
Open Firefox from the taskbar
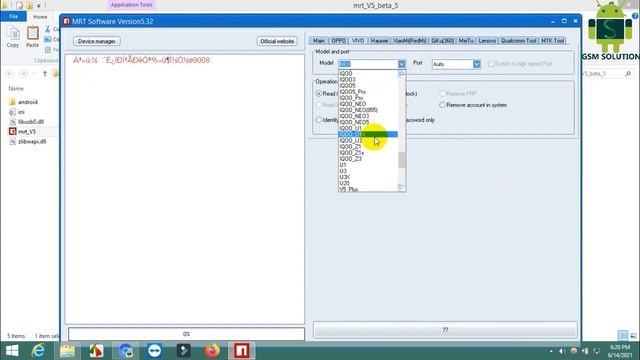pyautogui.click(x=212, y=351)
